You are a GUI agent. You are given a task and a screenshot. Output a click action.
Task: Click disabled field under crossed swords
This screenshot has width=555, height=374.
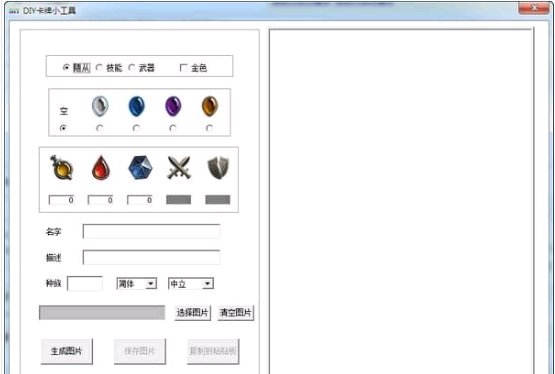coord(179,200)
